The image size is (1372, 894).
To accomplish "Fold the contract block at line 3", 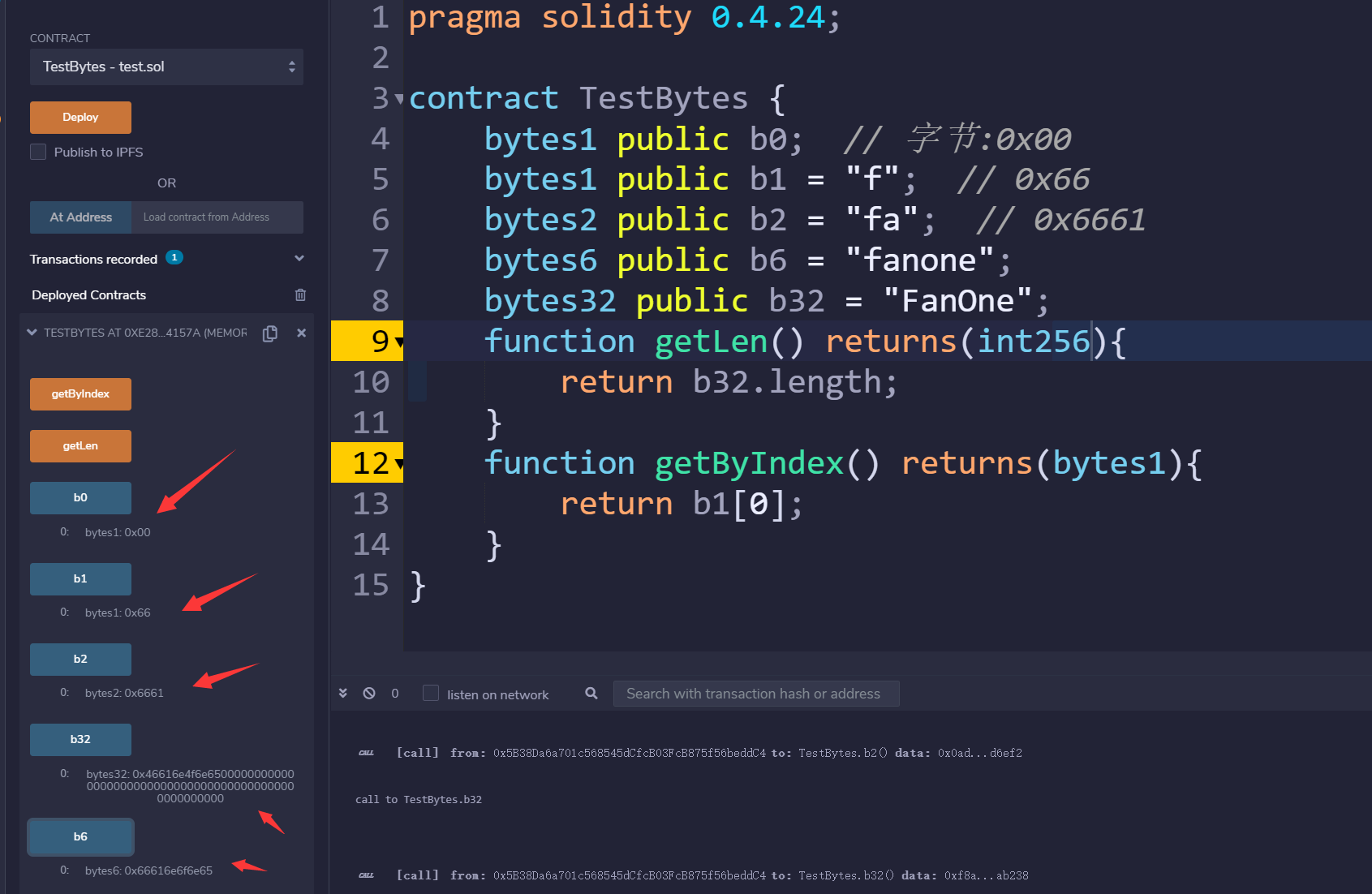I will pyautogui.click(x=398, y=99).
